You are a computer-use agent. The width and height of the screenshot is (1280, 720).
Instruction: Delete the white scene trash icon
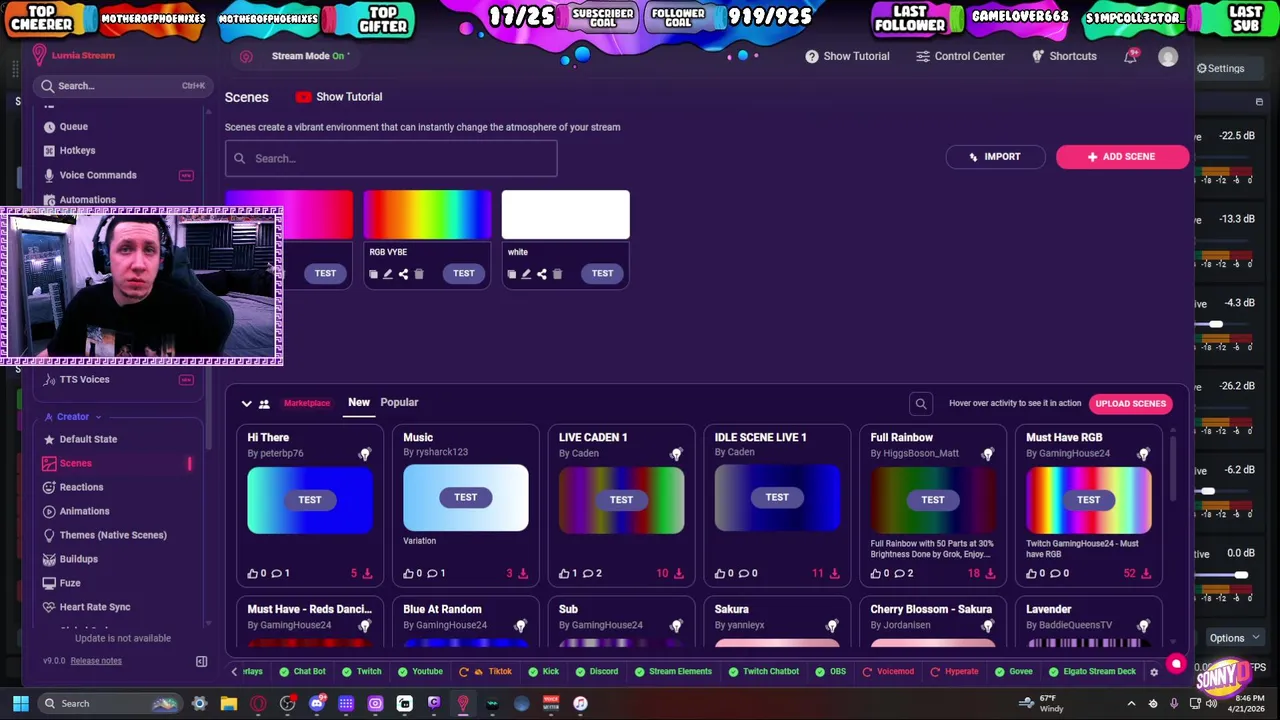pyautogui.click(x=557, y=275)
